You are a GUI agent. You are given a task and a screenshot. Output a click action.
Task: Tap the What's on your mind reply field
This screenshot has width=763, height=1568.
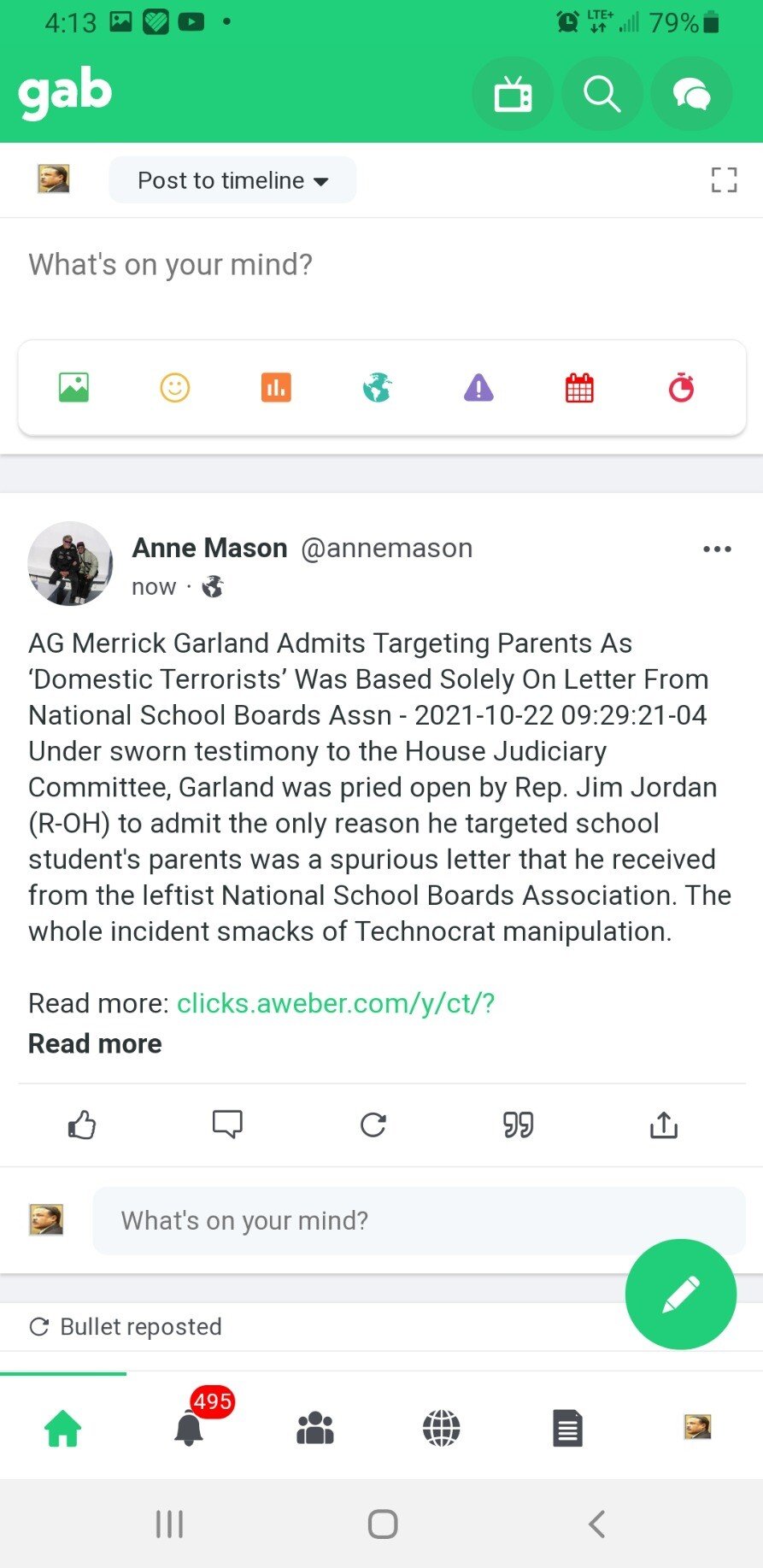click(419, 1220)
